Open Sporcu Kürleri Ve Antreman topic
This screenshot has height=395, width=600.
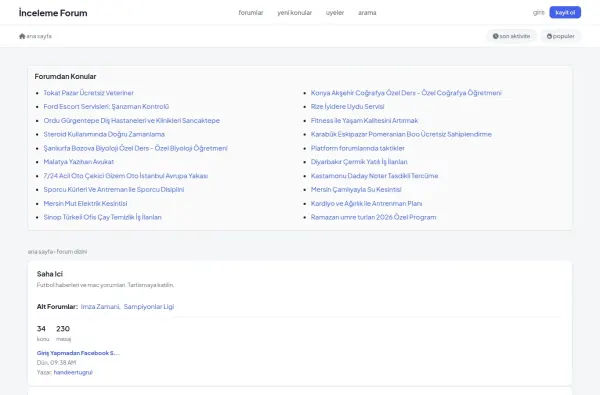[x=114, y=189]
